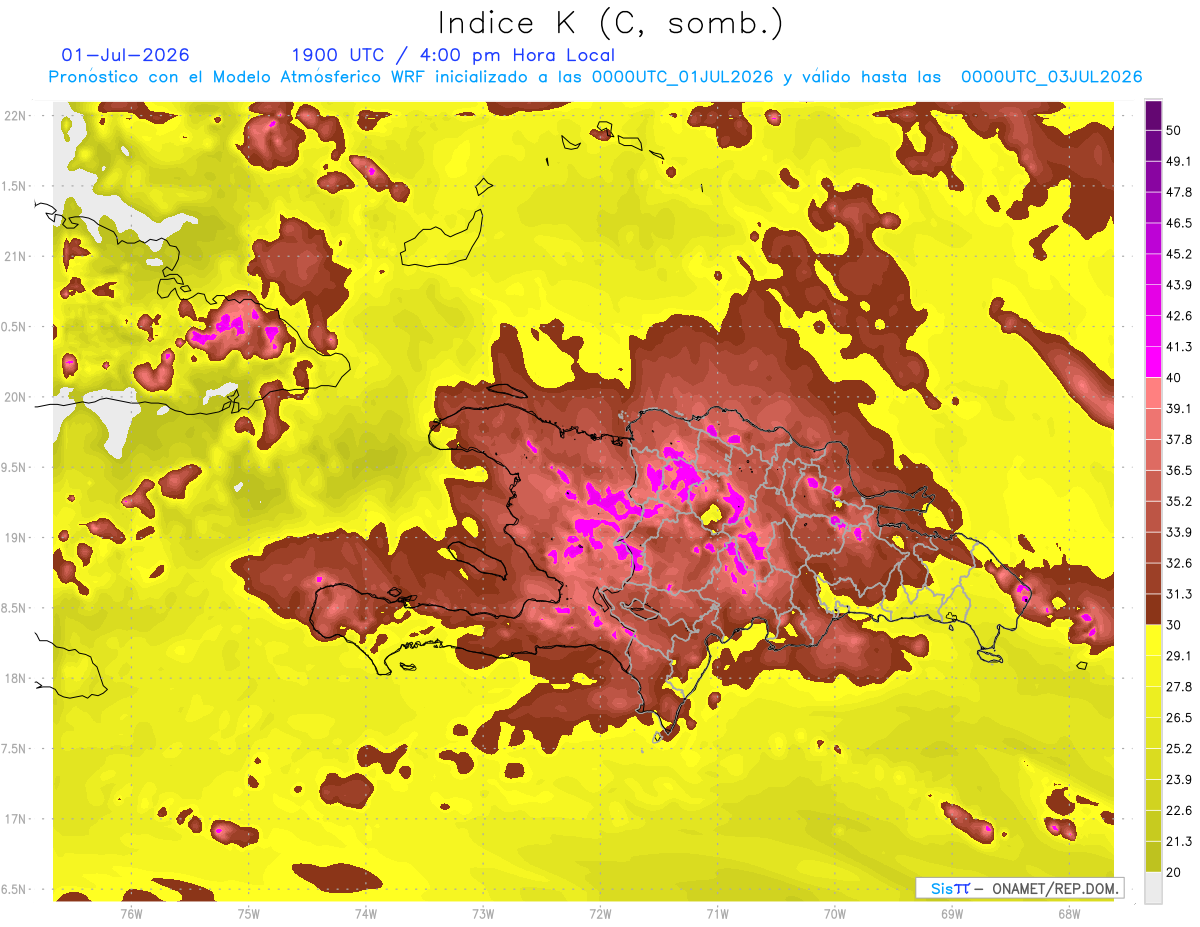Click the legend value "43.9"
Image resolution: width=1200 pixels, height=927 pixels.
tap(1179, 285)
